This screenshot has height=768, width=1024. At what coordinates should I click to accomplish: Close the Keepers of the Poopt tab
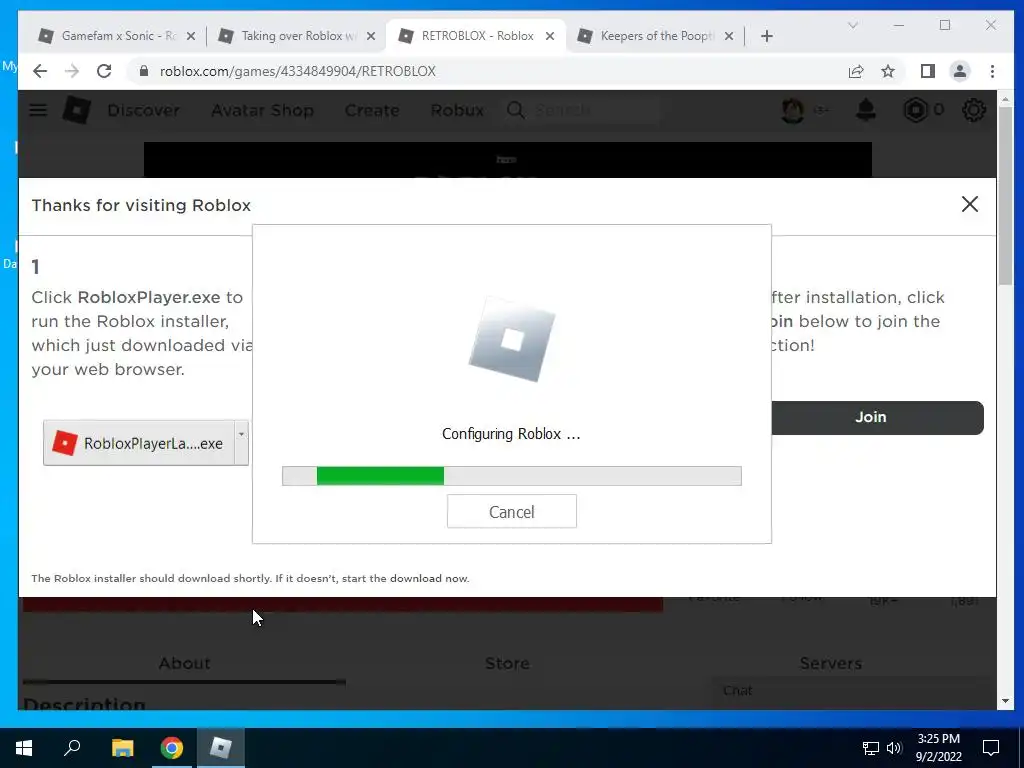click(729, 37)
